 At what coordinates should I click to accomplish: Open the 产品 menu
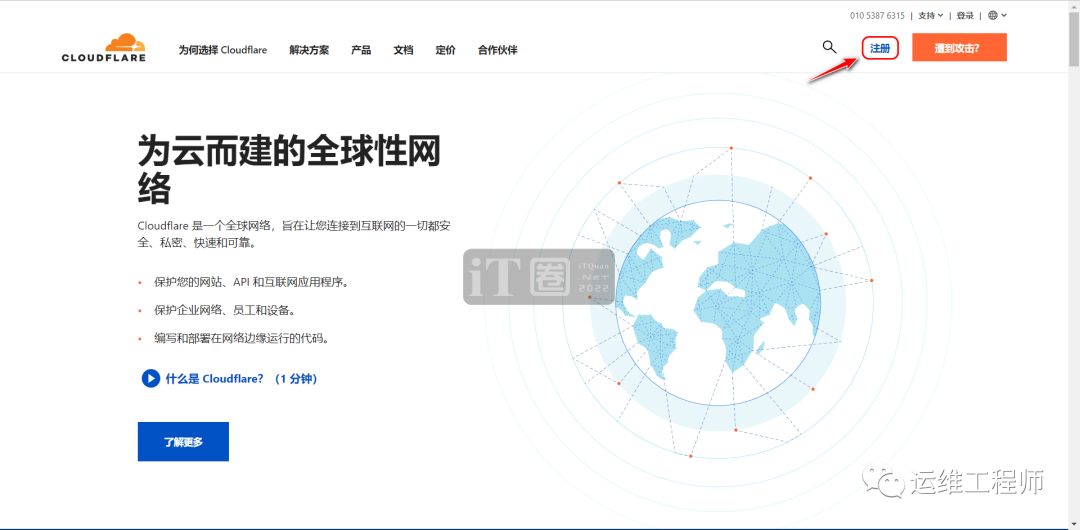361,50
